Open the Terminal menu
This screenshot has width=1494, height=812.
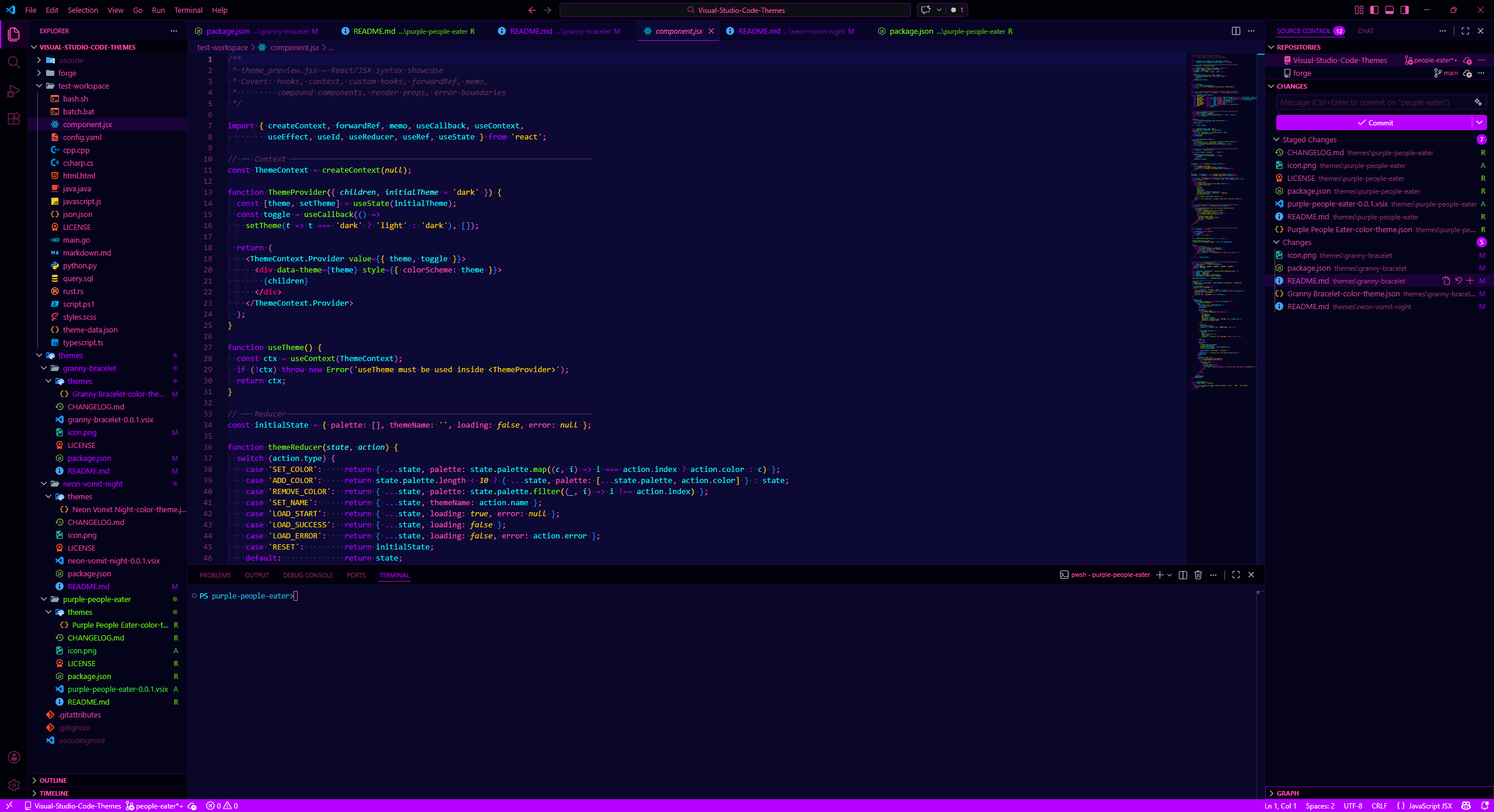click(188, 10)
